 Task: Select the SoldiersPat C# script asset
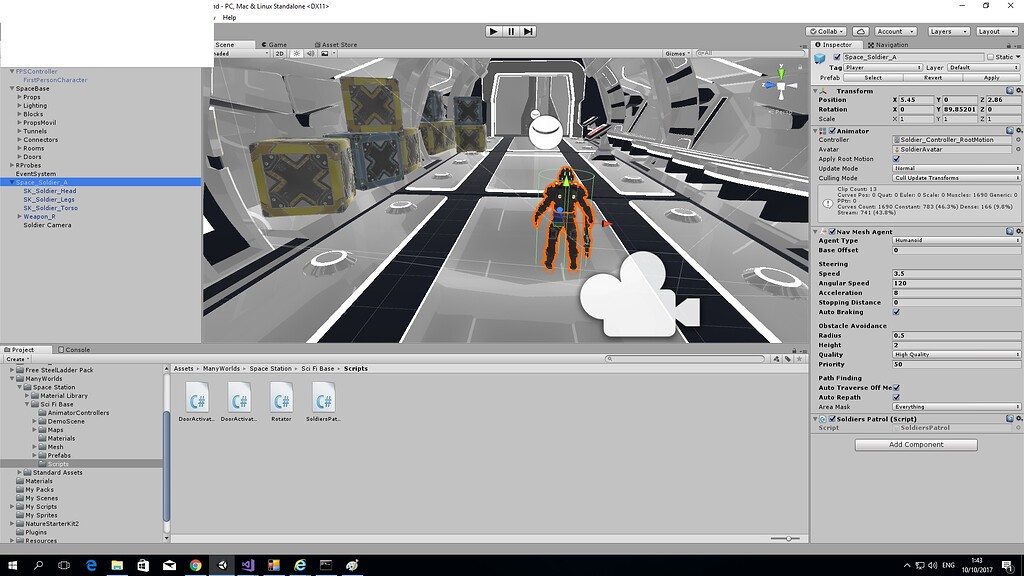pos(323,400)
